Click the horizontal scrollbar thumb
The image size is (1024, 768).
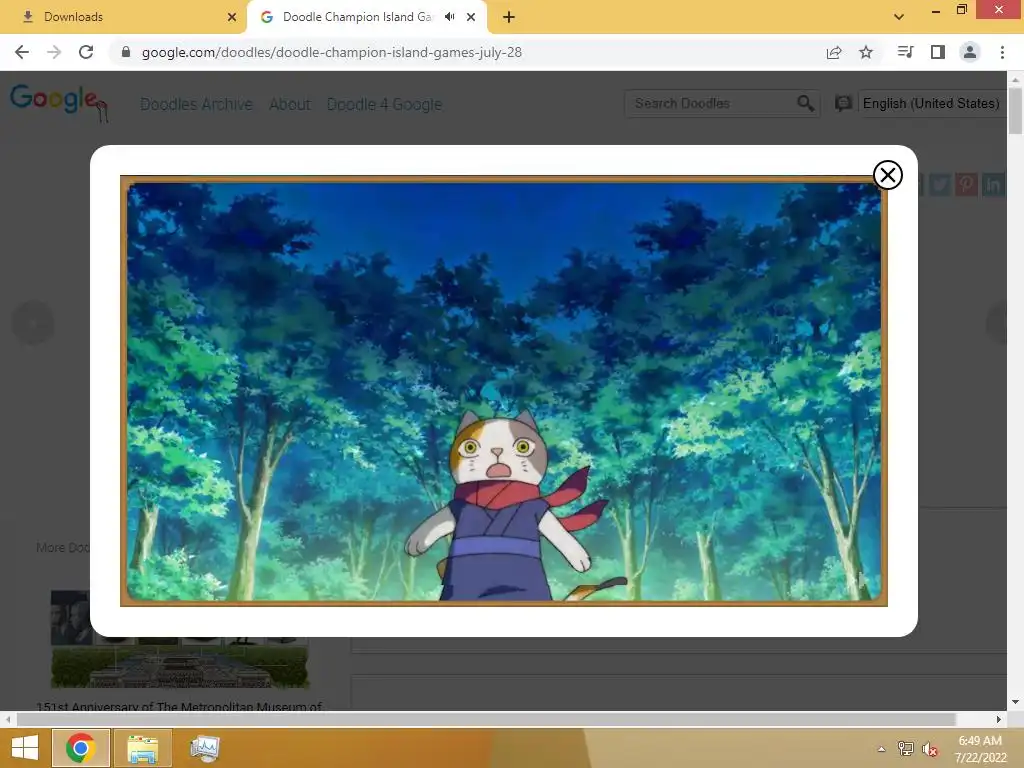pyautogui.click(x=486, y=719)
